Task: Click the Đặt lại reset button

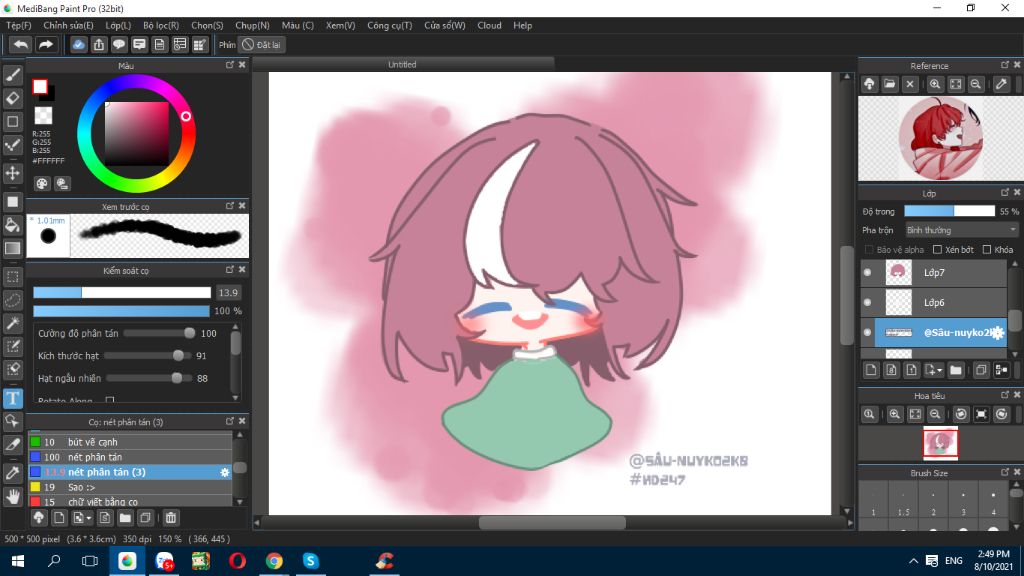Action: click(x=261, y=44)
